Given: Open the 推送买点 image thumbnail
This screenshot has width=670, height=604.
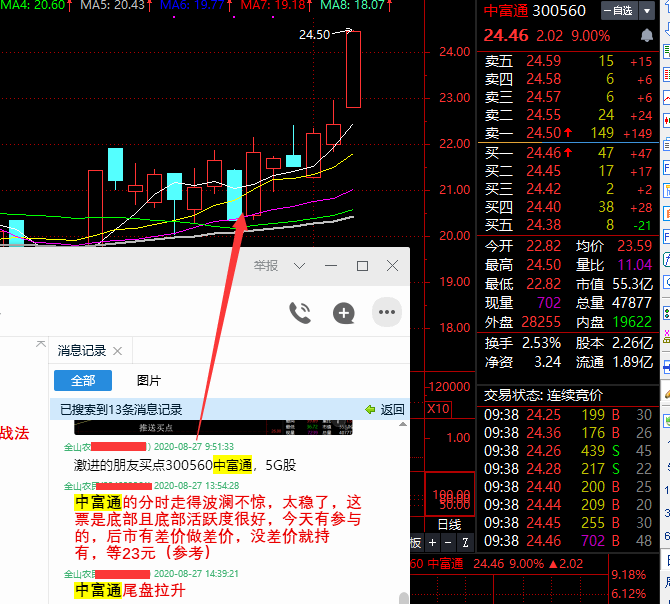Looking at the screenshot, I should [213, 427].
